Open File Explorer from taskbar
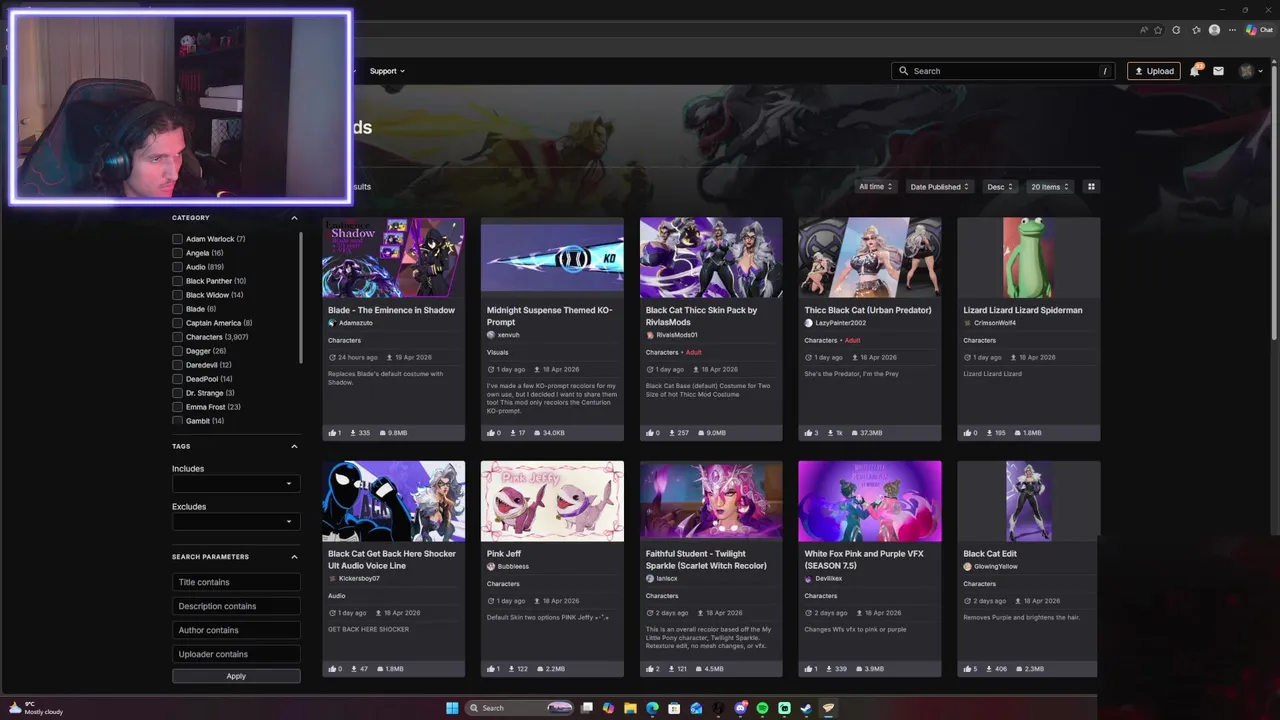 pyautogui.click(x=630, y=708)
